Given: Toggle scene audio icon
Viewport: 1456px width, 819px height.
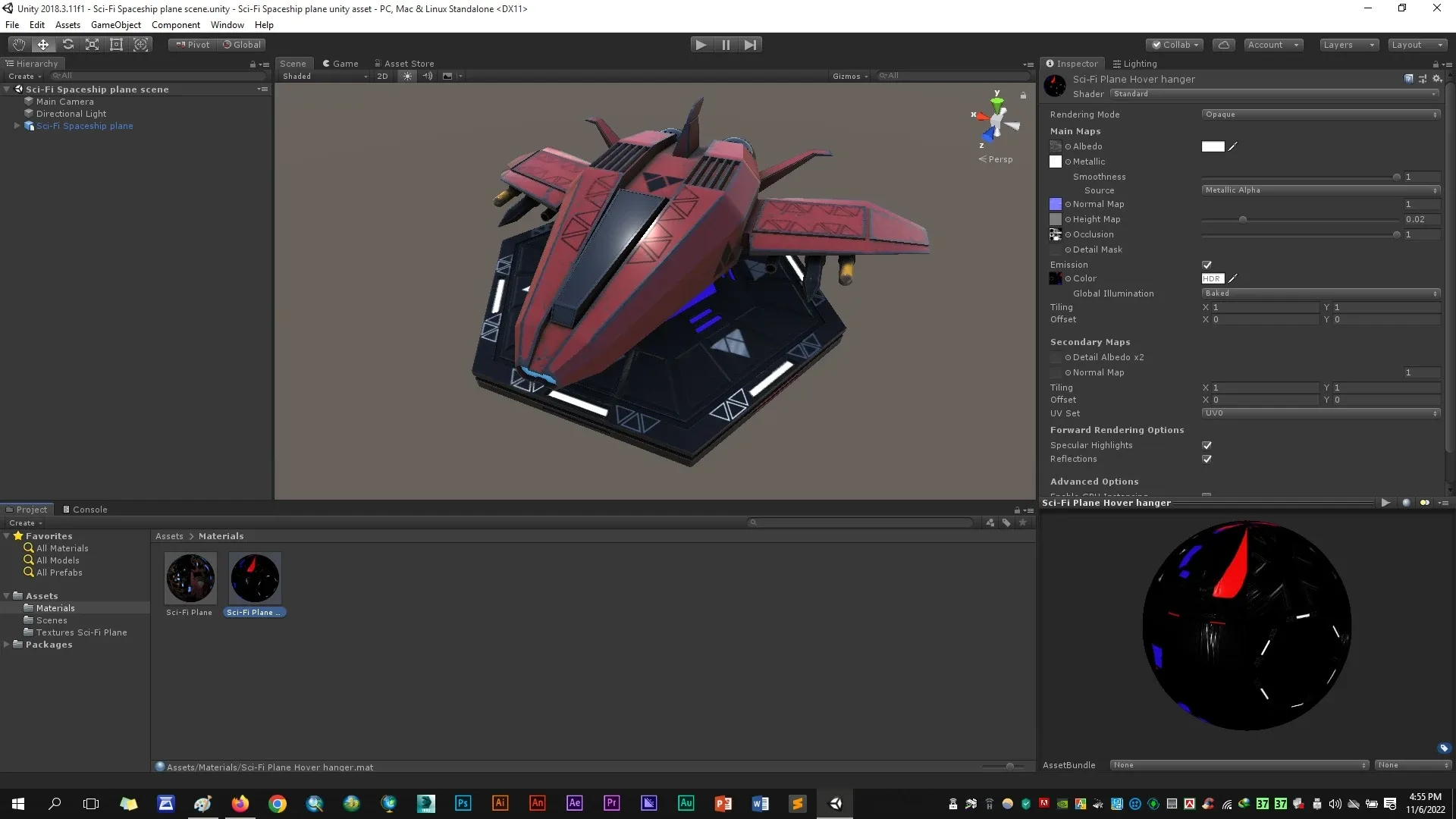Looking at the screenshot, I should 428,76.
